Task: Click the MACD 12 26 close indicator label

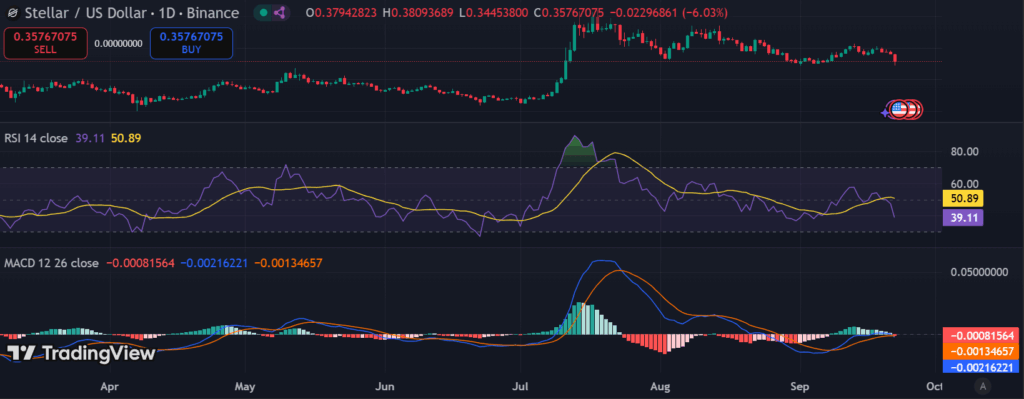Action: point(51,263)
